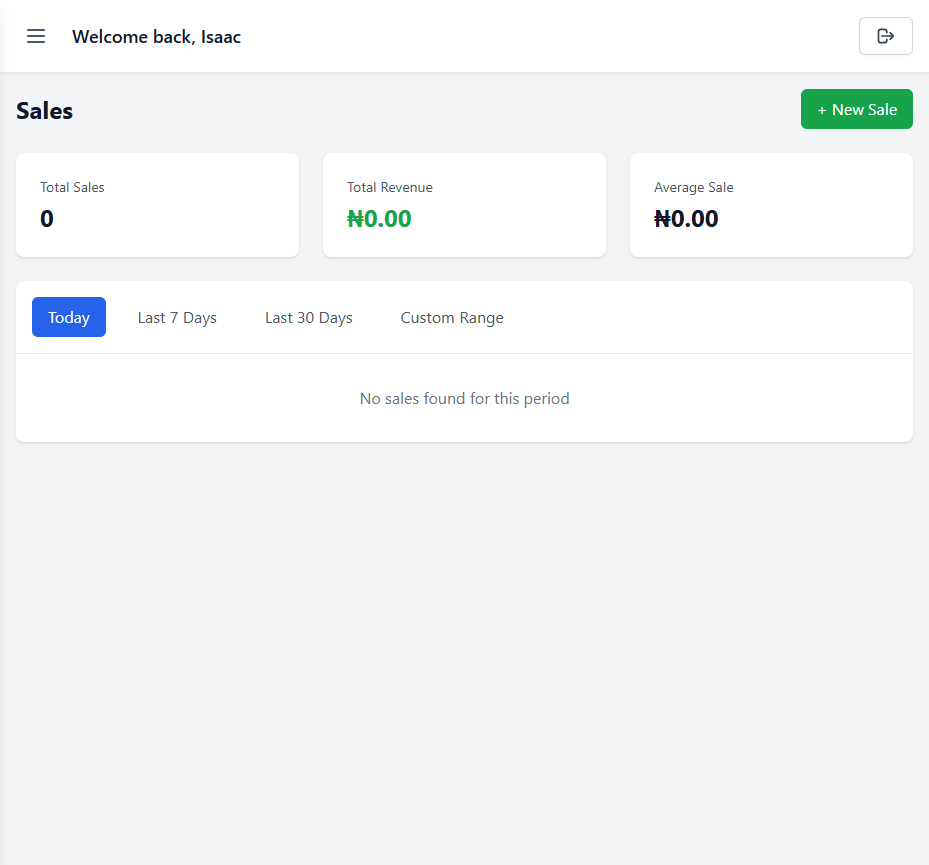Click the Total Sales summary card
Image resolution: width=929 pixels, height=865 pixels.
click(x=157, y=205)
